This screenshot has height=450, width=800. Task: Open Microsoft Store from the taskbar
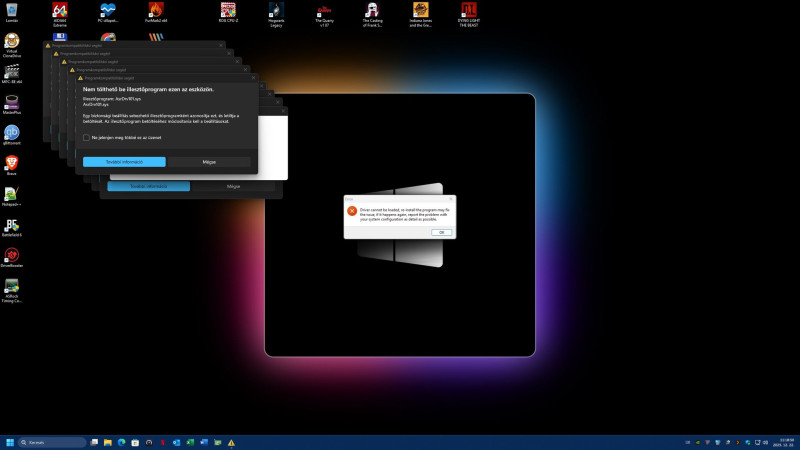tap(135, 442)
